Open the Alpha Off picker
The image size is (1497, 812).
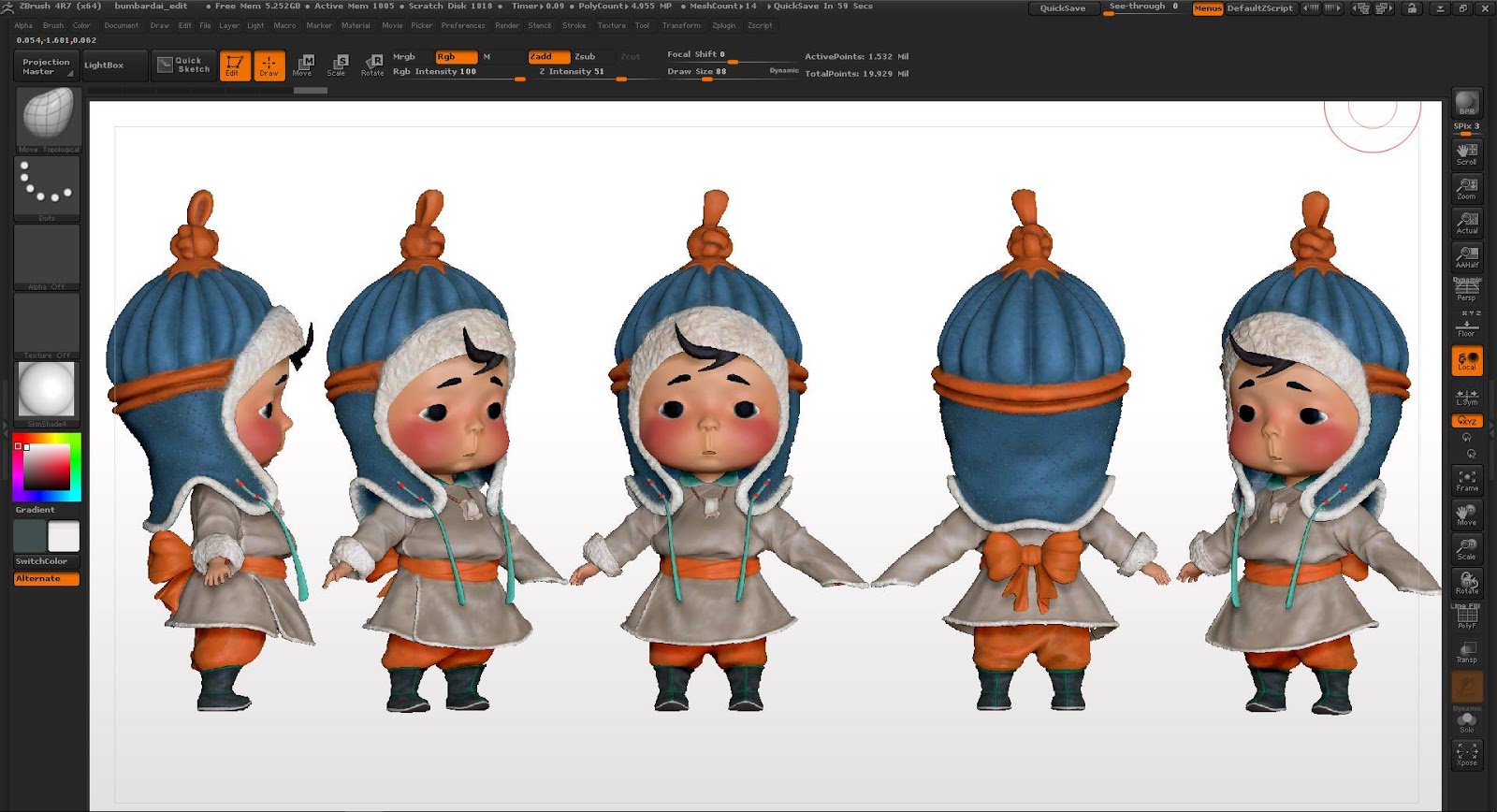click(47, 257)
